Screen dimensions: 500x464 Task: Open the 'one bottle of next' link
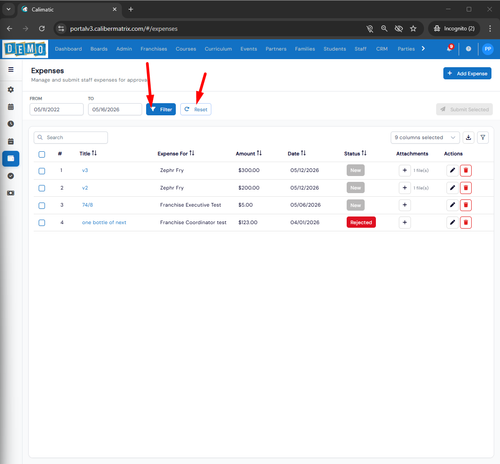point(104,222)
